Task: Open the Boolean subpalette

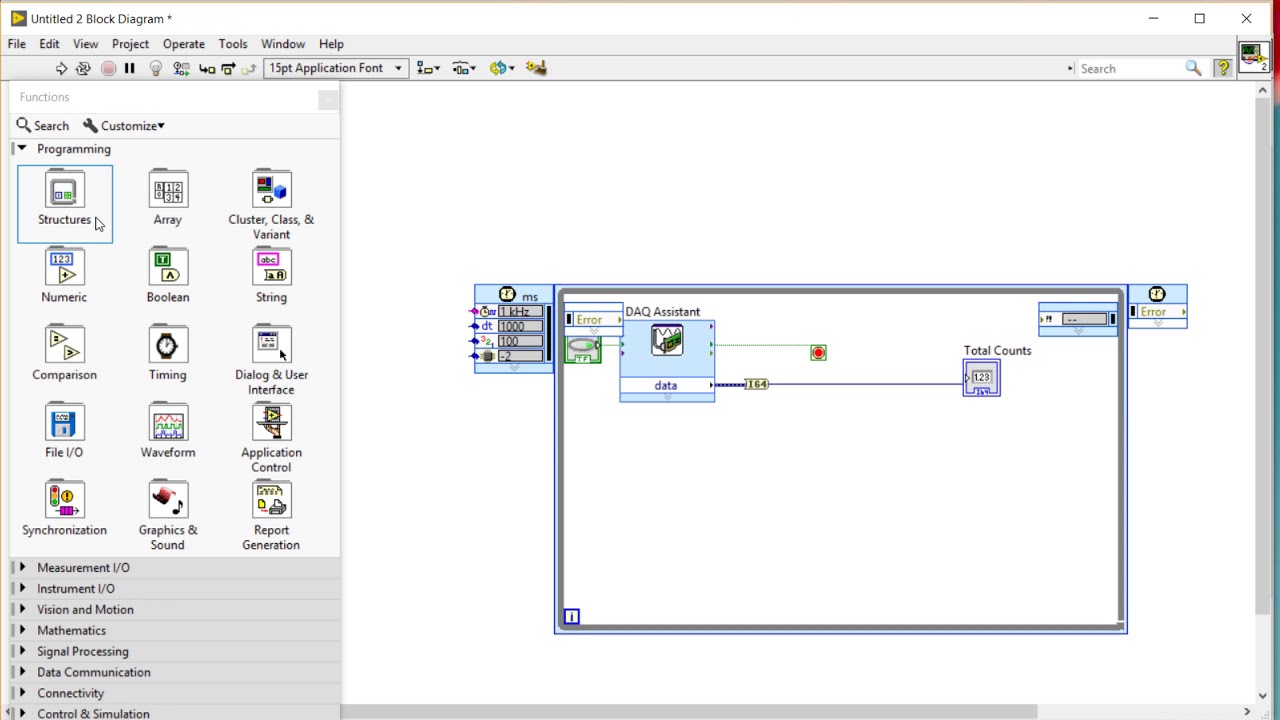Action: (168, 275)
